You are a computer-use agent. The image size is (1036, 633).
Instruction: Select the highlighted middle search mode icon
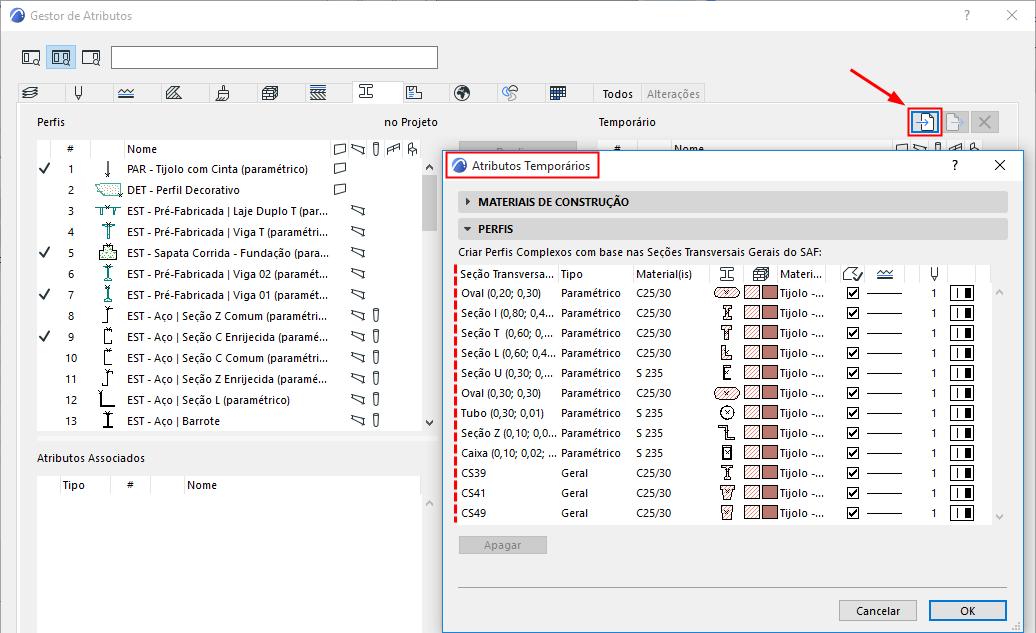[x=61, y=58]
